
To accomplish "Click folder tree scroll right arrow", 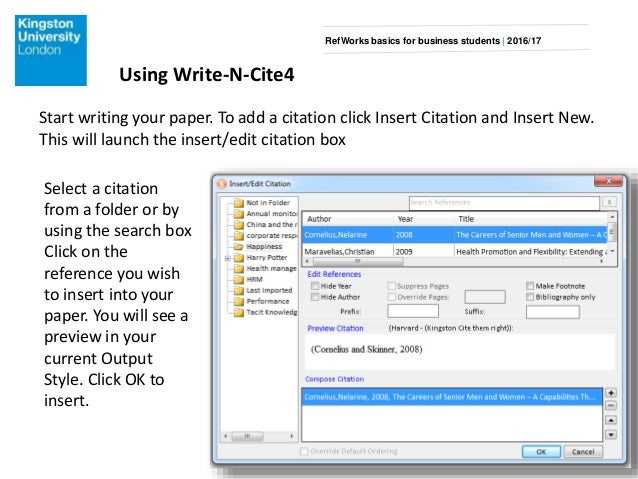I will pos(292,436).
